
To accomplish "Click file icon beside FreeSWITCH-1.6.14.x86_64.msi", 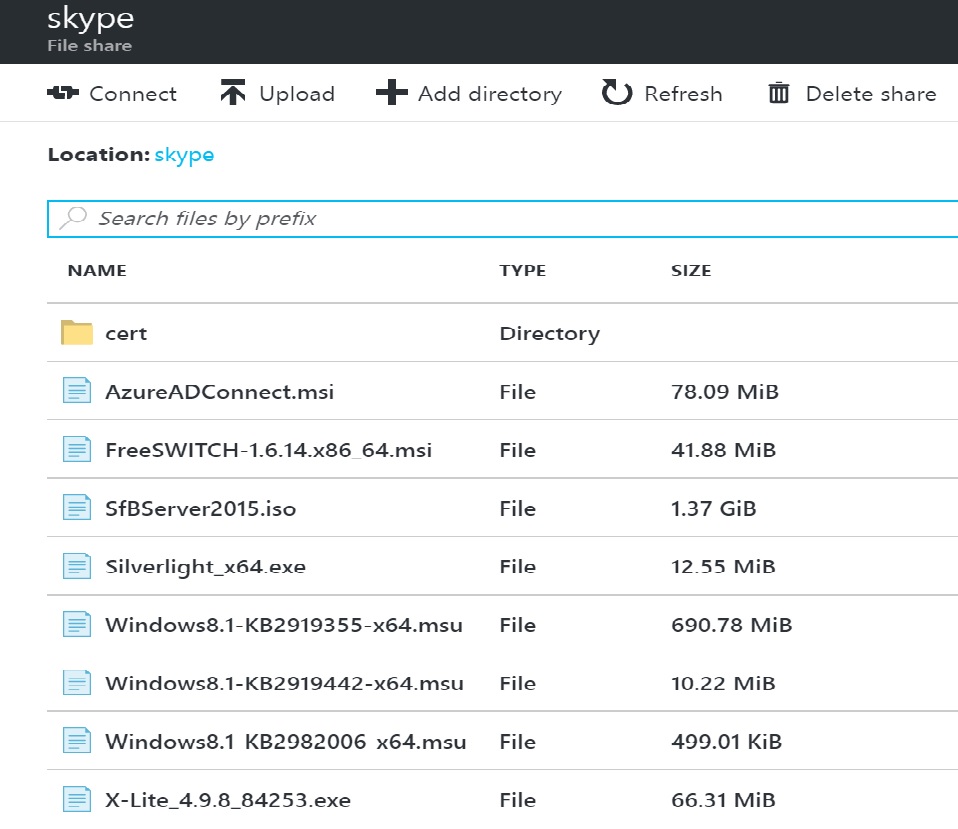I will (x=77, y=450).
